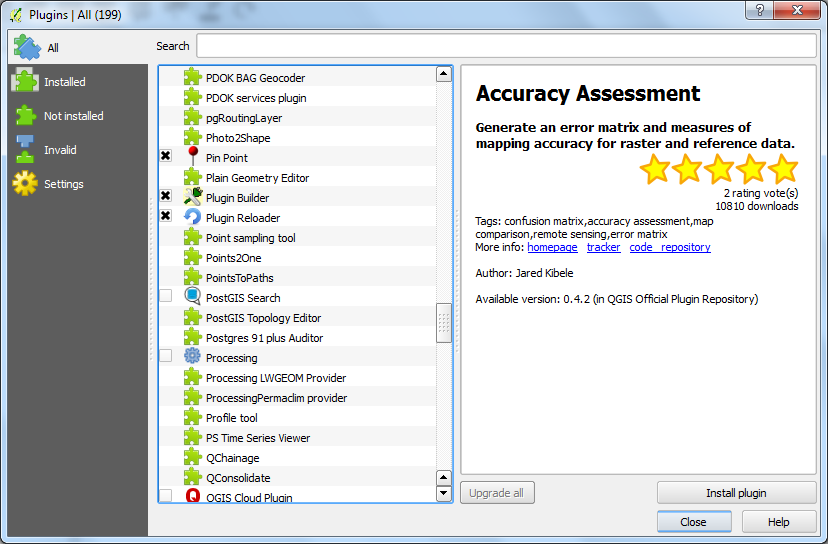Click the Points2One plugin icon
This screenshot has height=544, width=828.
[x=193, y=257]
